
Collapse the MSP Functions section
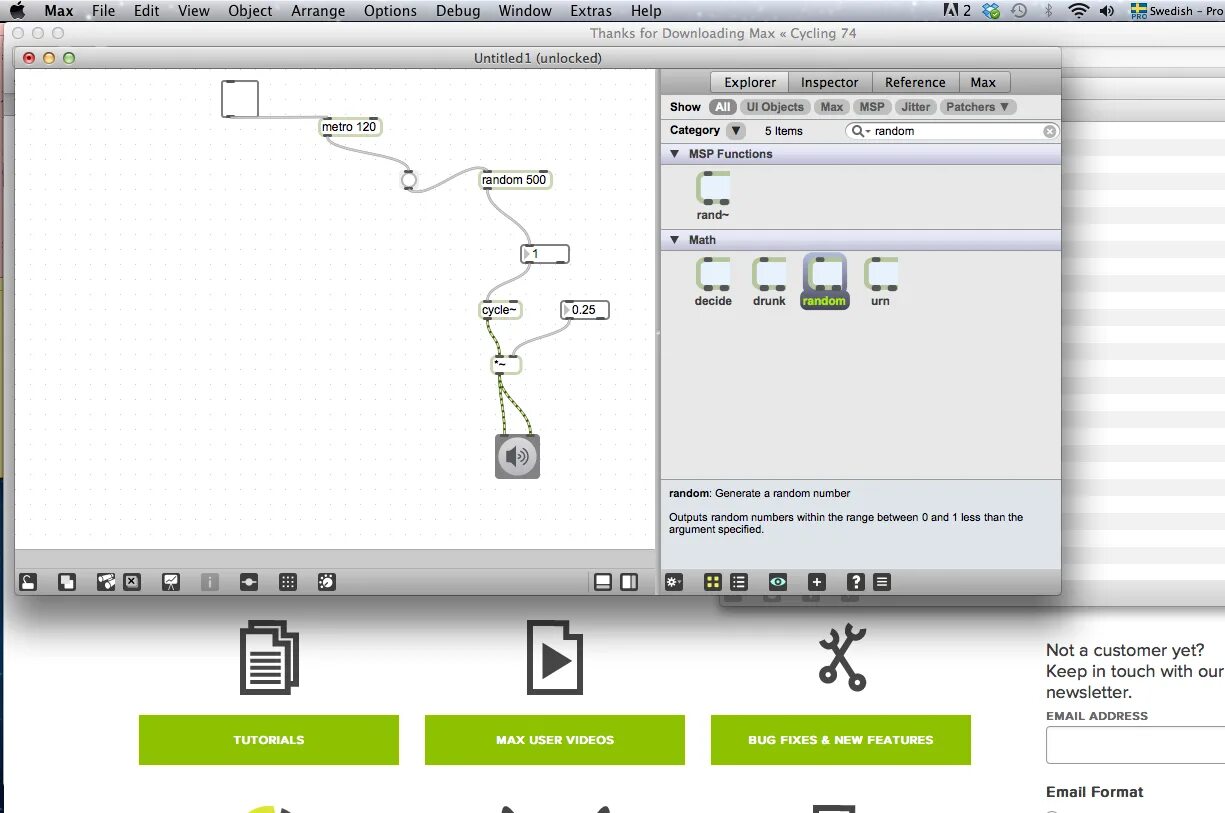click(673, 154)
